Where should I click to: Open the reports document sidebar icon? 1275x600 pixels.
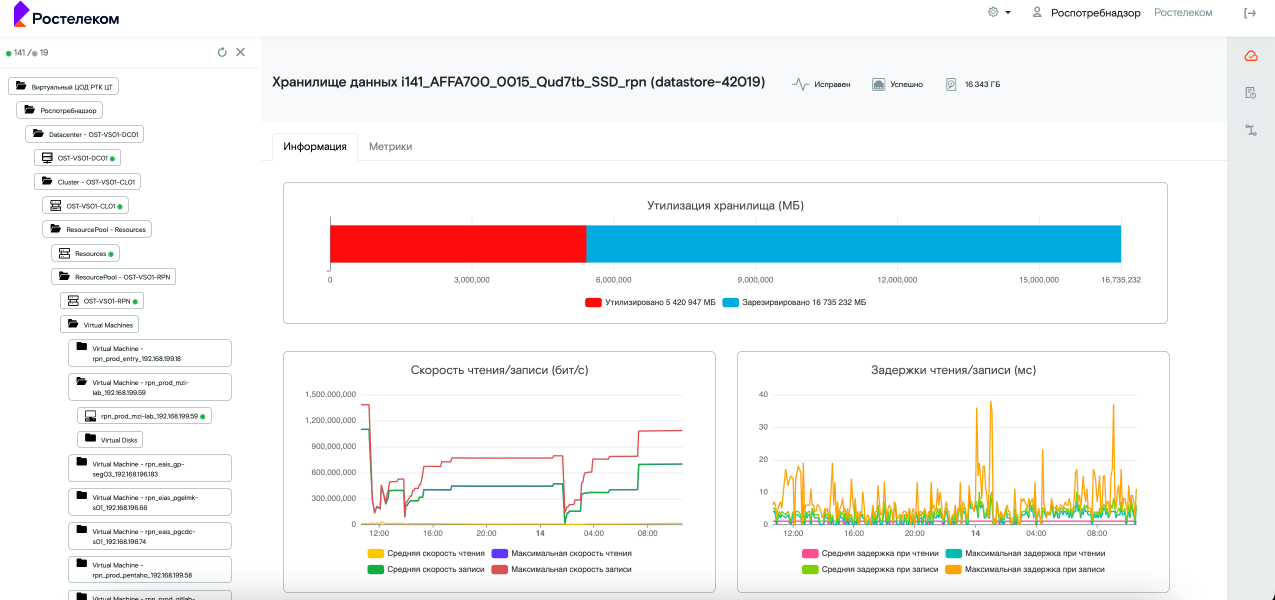pyautogui.click(x=1250, y=93)
